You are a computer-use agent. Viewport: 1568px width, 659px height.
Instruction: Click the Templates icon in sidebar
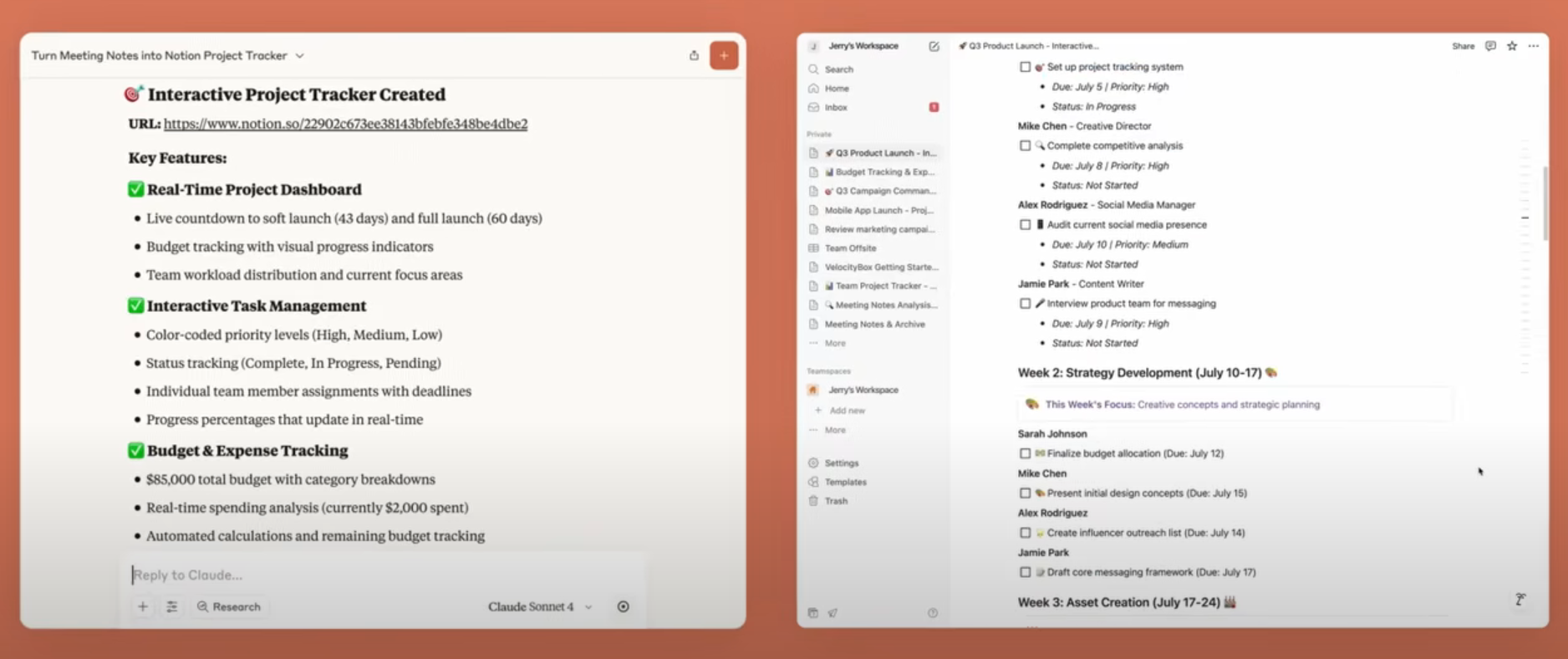813,483
